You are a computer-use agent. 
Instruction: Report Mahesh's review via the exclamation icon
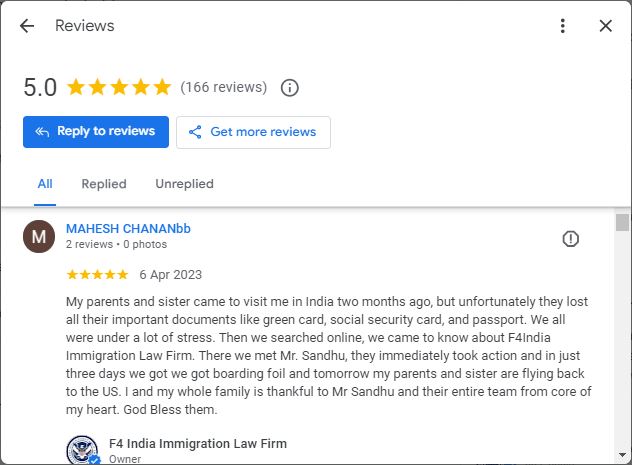[570, 239]
